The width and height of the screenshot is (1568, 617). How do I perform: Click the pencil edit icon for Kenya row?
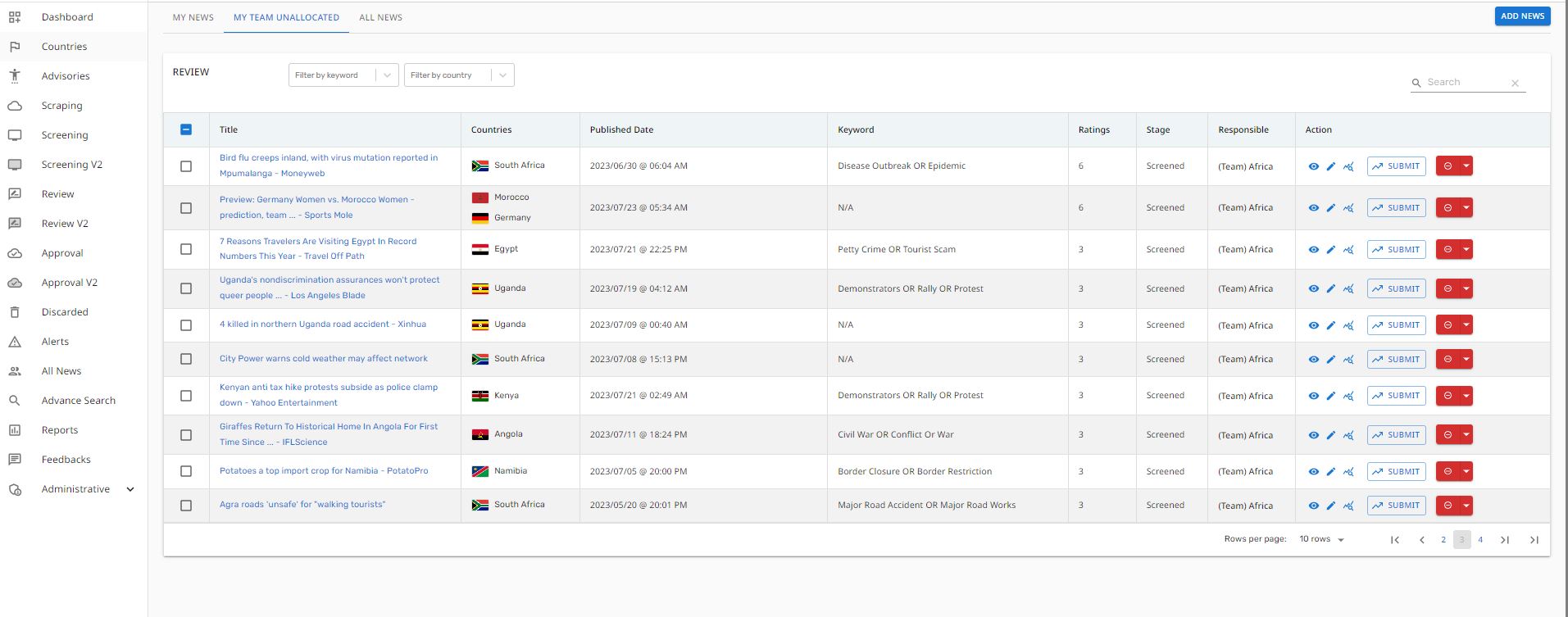(1331, 396)
